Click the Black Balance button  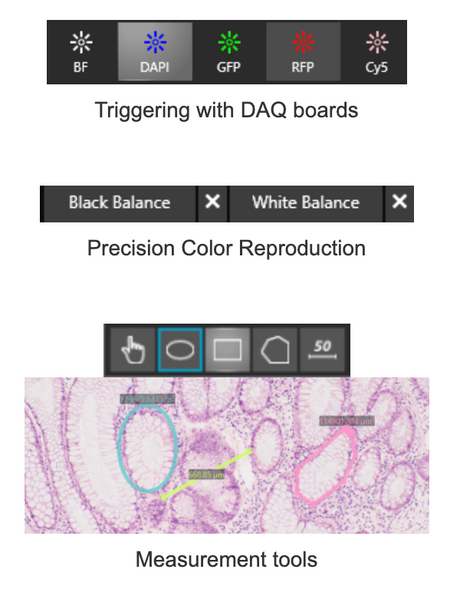coord(120,203)
